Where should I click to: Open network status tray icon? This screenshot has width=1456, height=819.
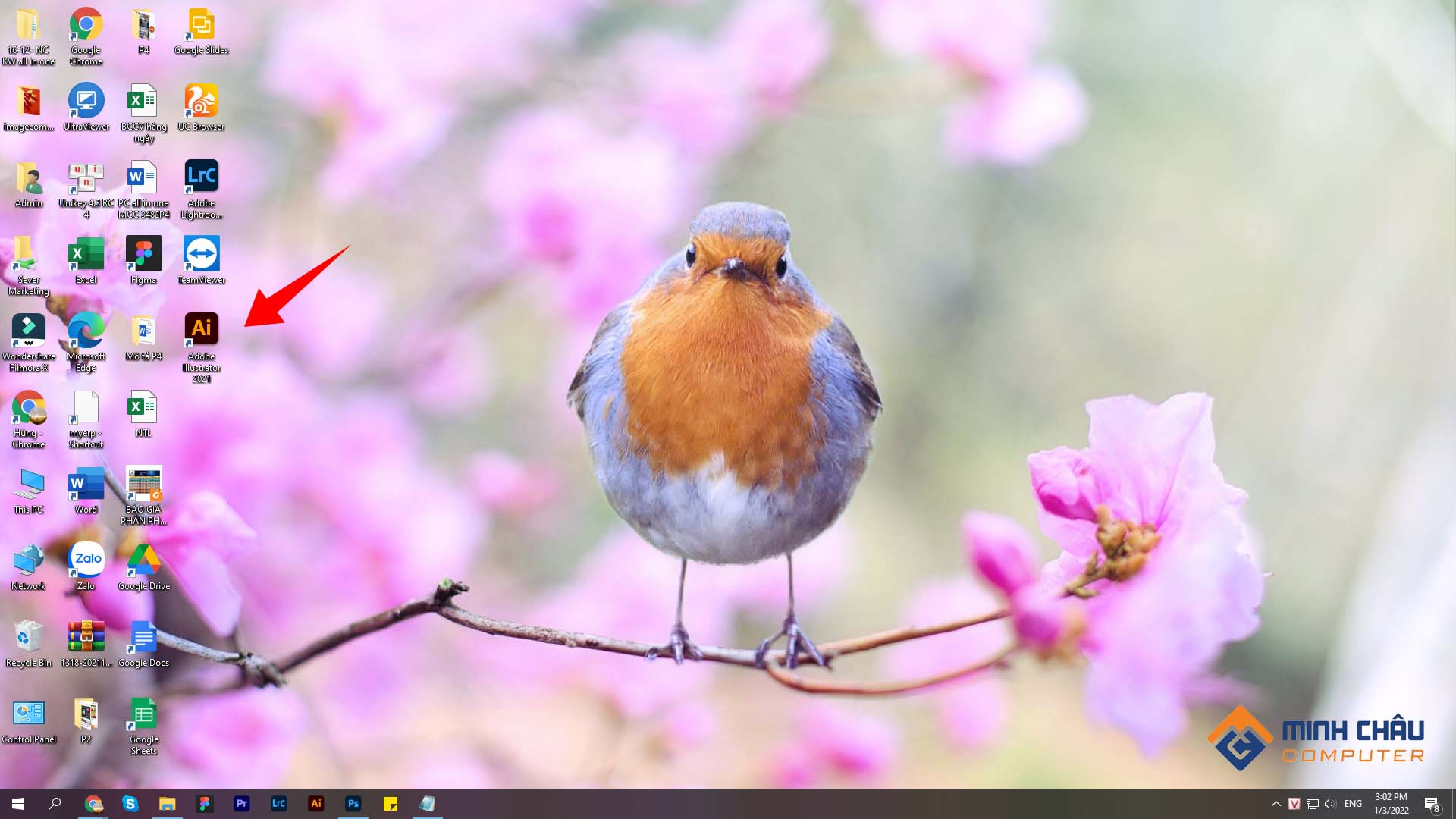tap(1313, 804)
